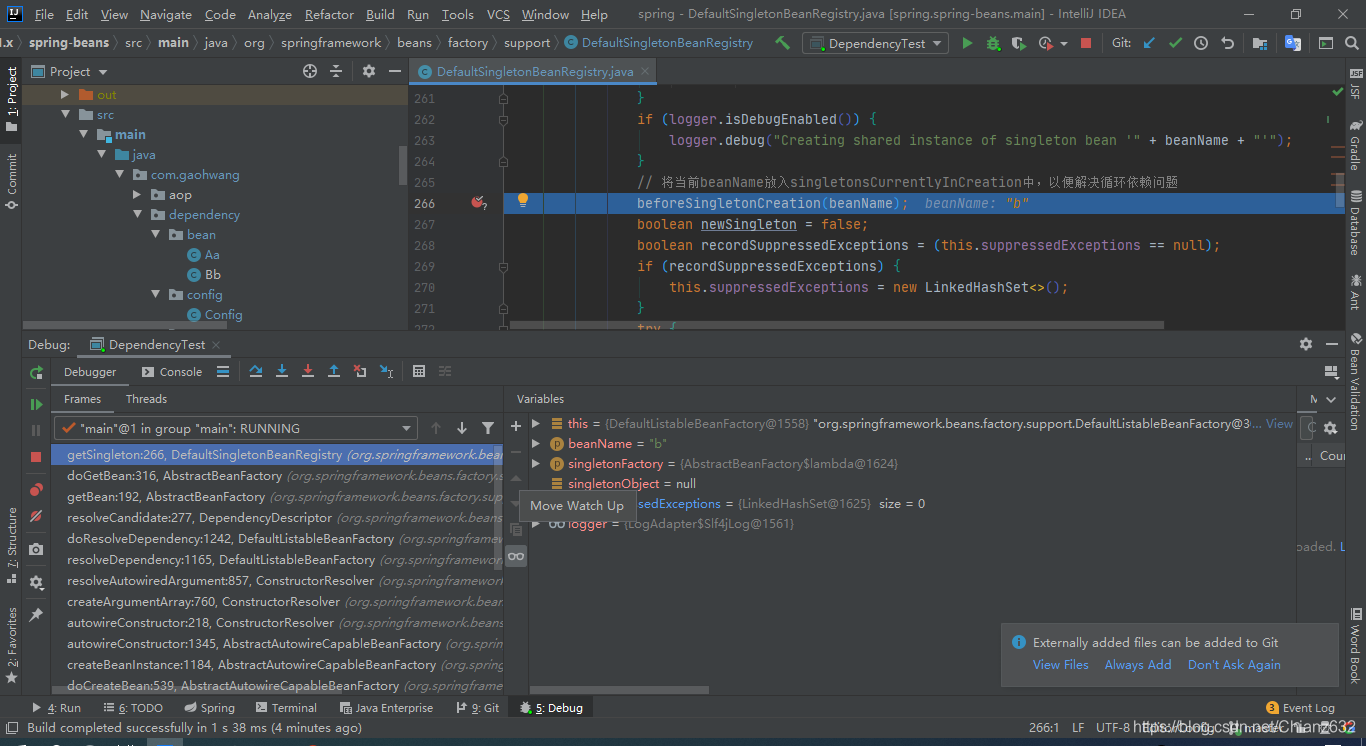Toggle the Gradle tool window stripe

(x=1355, y=145)
